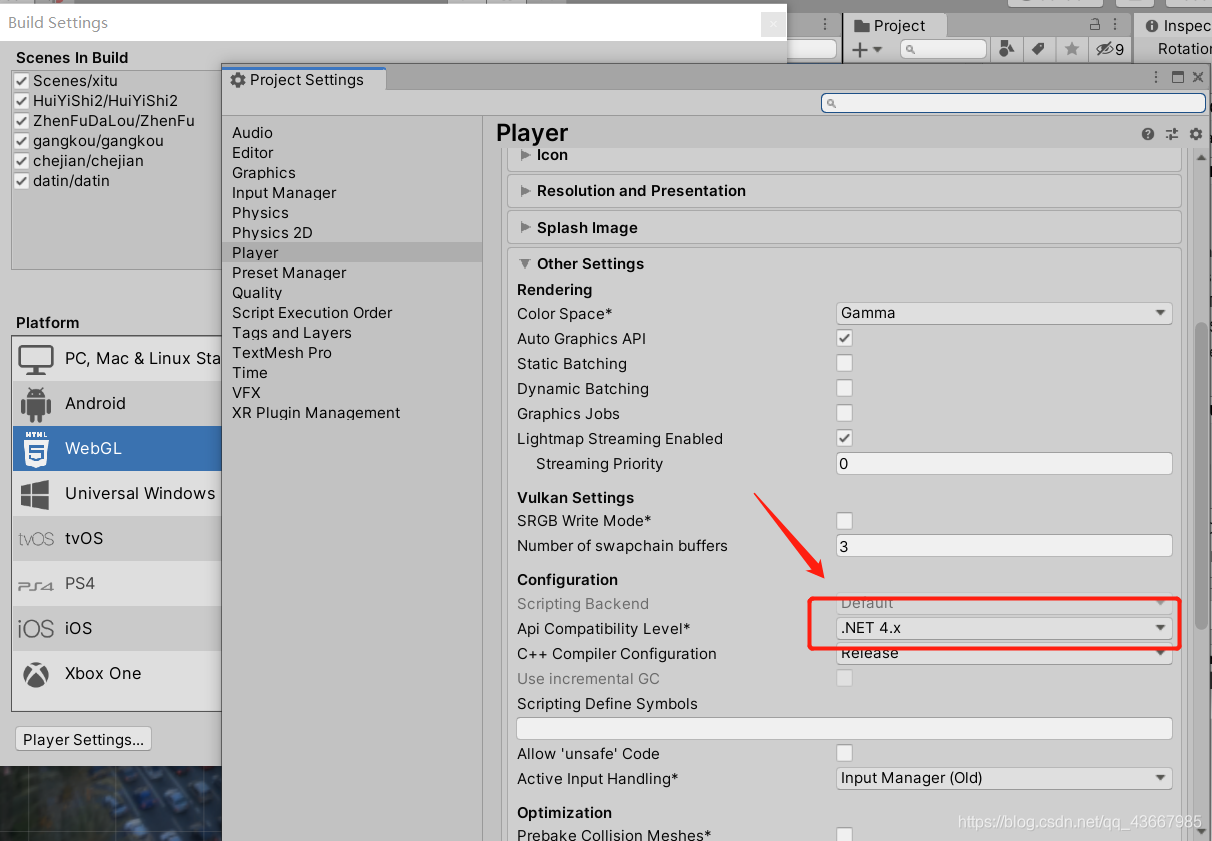Switch to the Inspector tab

[1176, 25]
